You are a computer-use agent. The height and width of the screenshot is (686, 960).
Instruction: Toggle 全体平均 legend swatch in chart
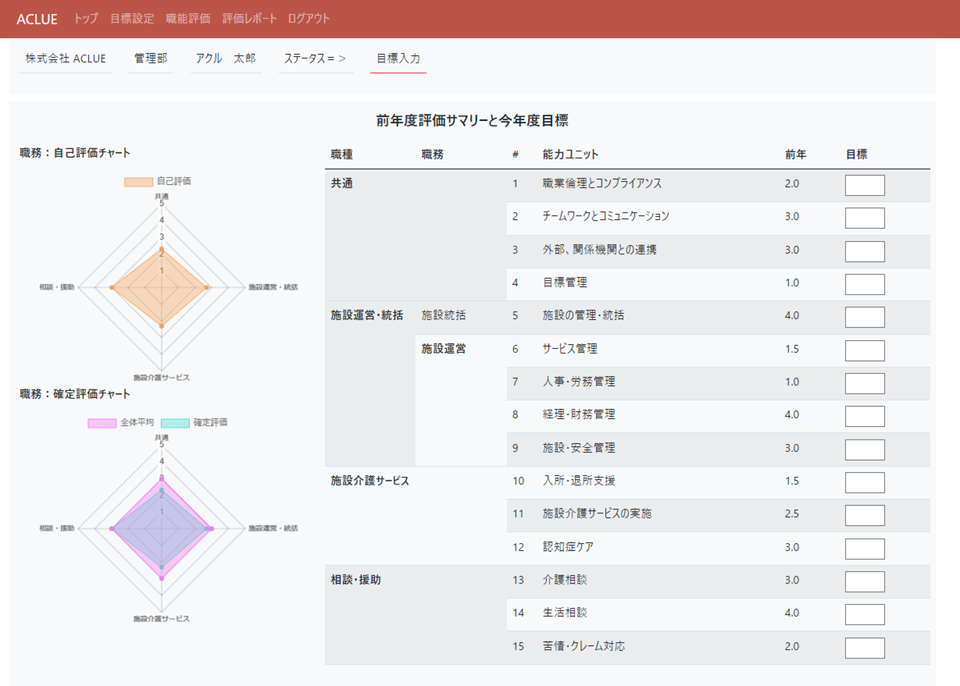tap(101, 423)
